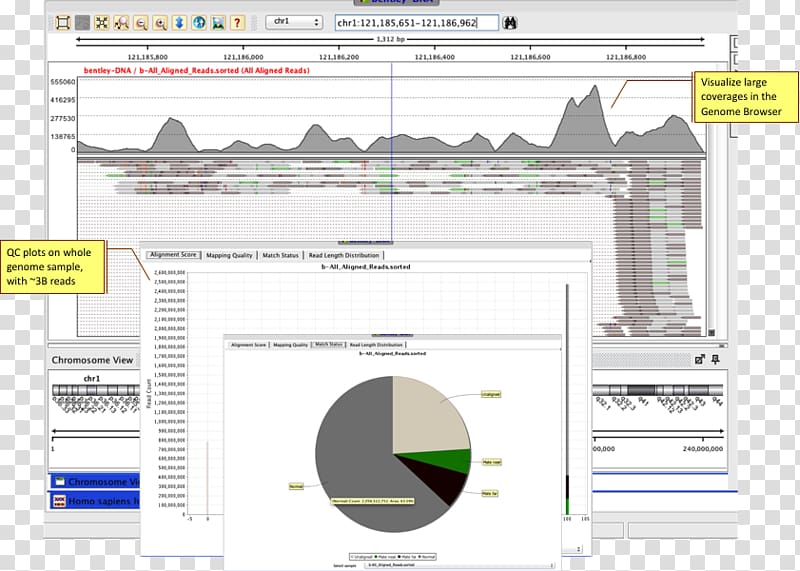Screen dimensions: 800x571
Task: Click the Chromosome View panel title
Action: click(x=92, y=360)
